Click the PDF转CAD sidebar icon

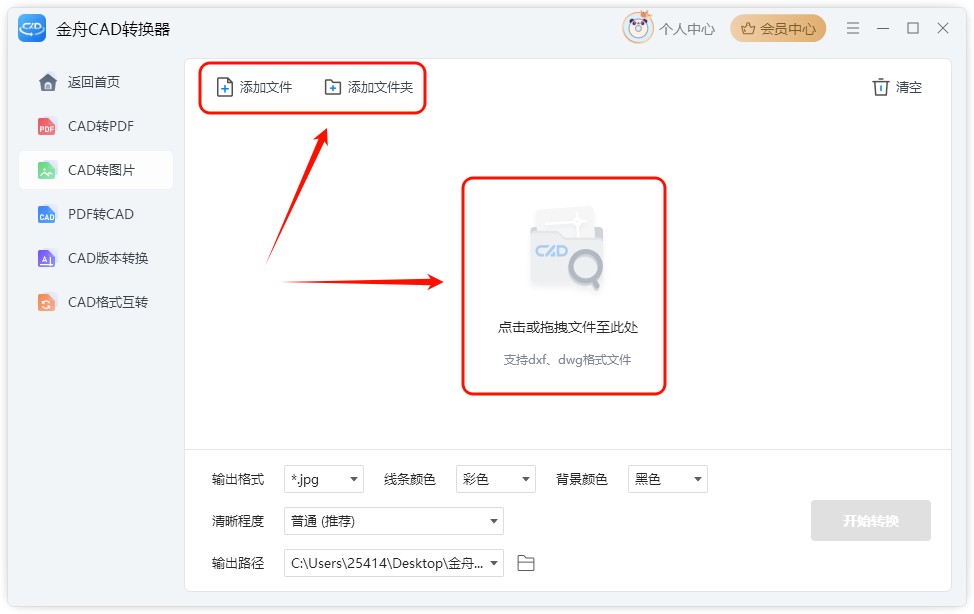pyautogui.click(x=47, y=215)
